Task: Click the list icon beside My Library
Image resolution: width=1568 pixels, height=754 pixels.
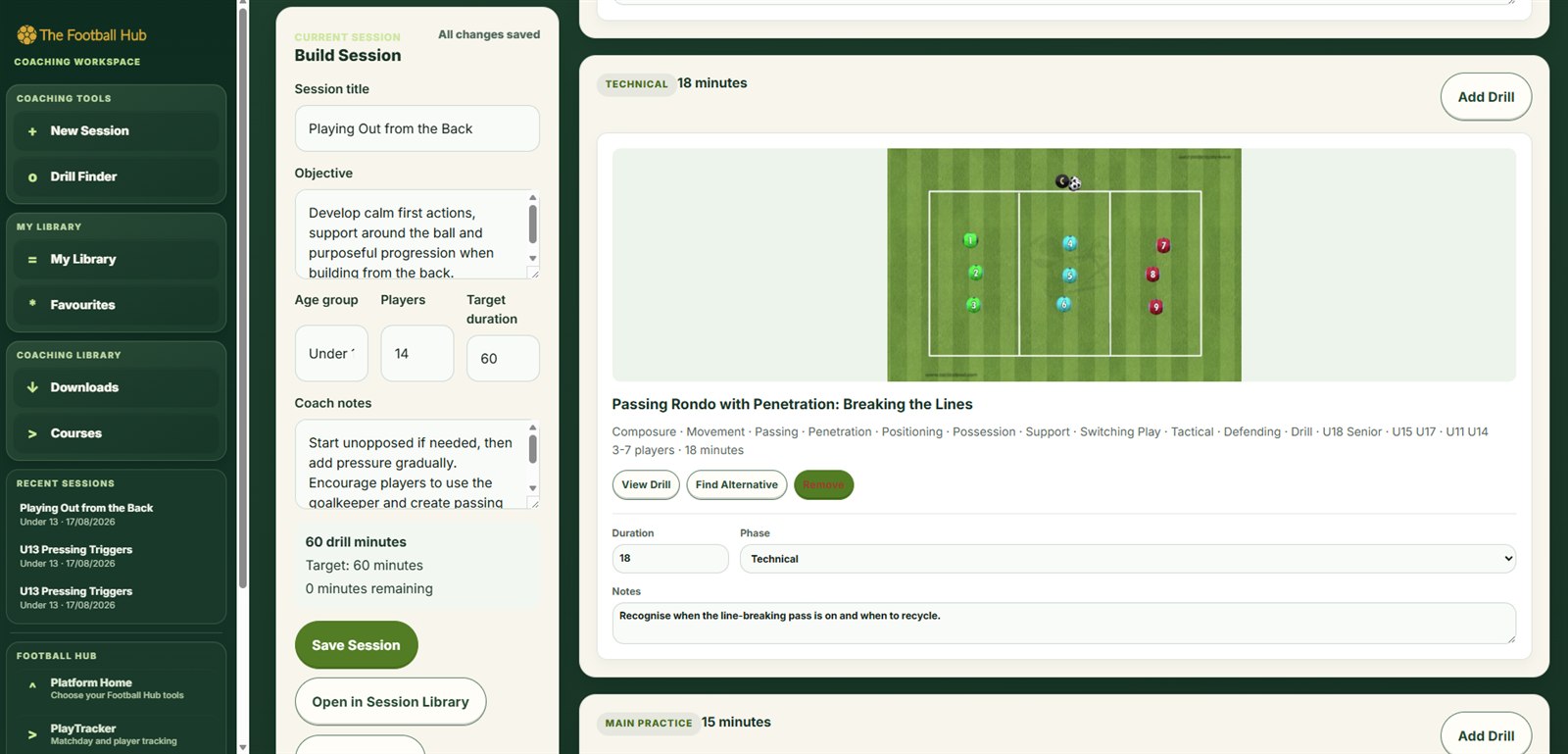Action: point(32,260)
